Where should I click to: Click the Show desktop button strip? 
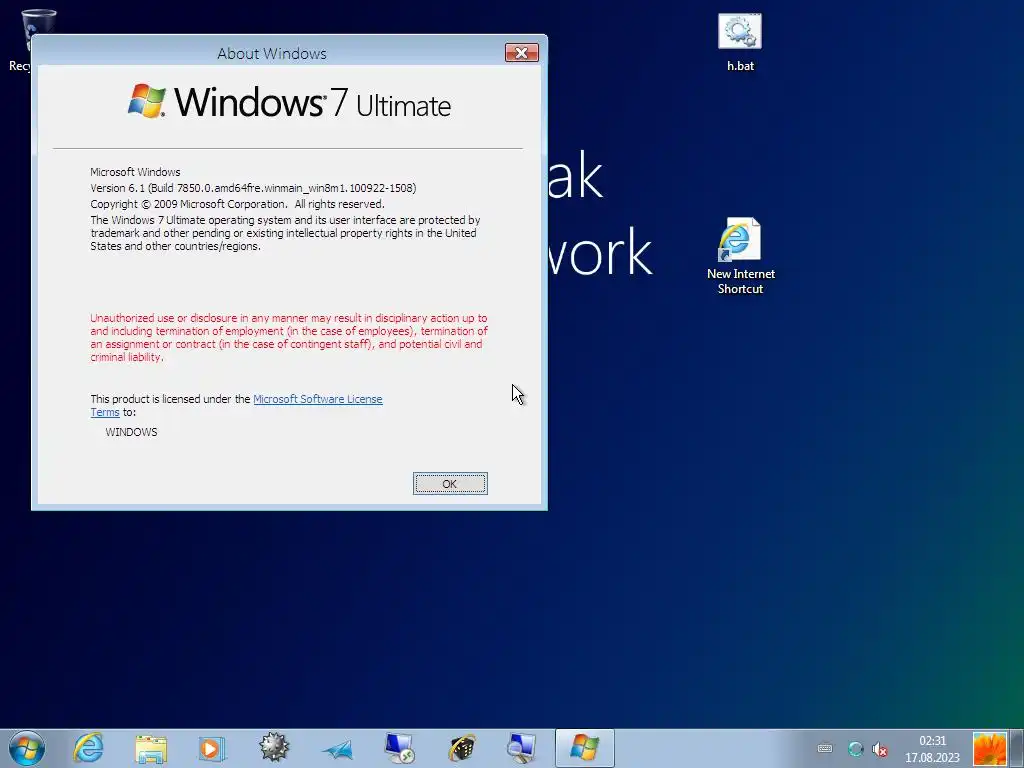point(1017,748)
